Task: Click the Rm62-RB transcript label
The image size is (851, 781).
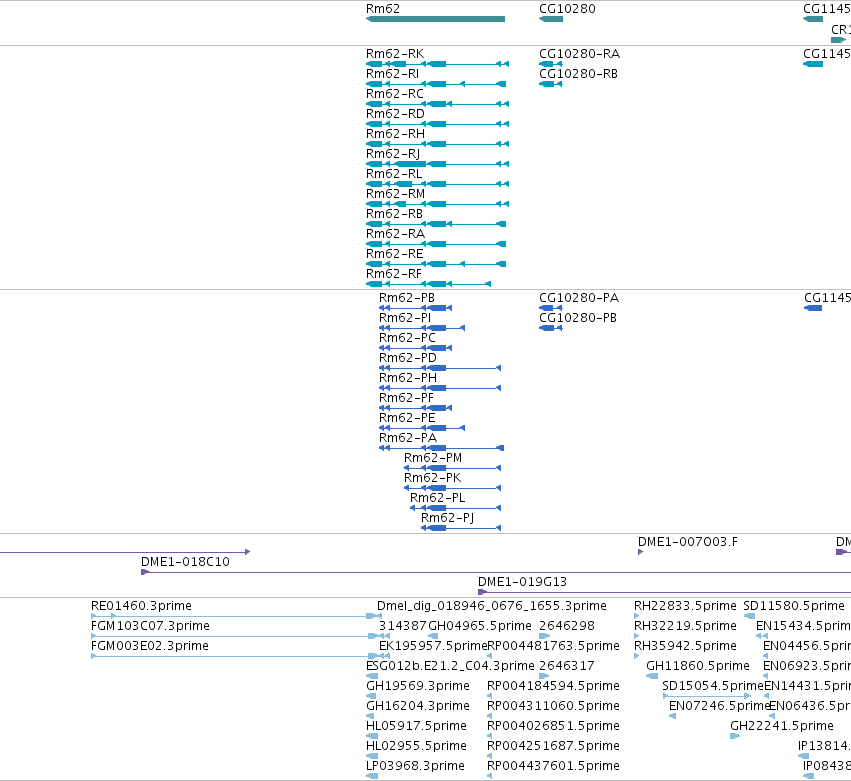Action: [x=394, y=214]
